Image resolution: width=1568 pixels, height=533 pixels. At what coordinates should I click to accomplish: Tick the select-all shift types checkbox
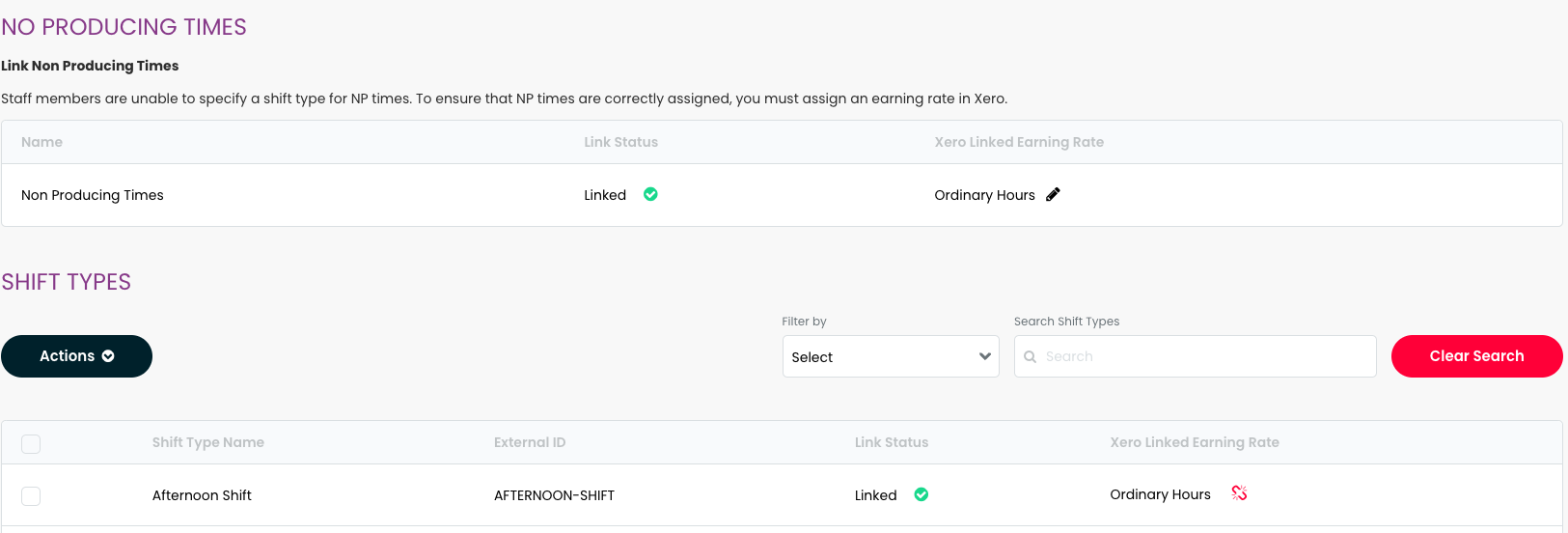31,444
